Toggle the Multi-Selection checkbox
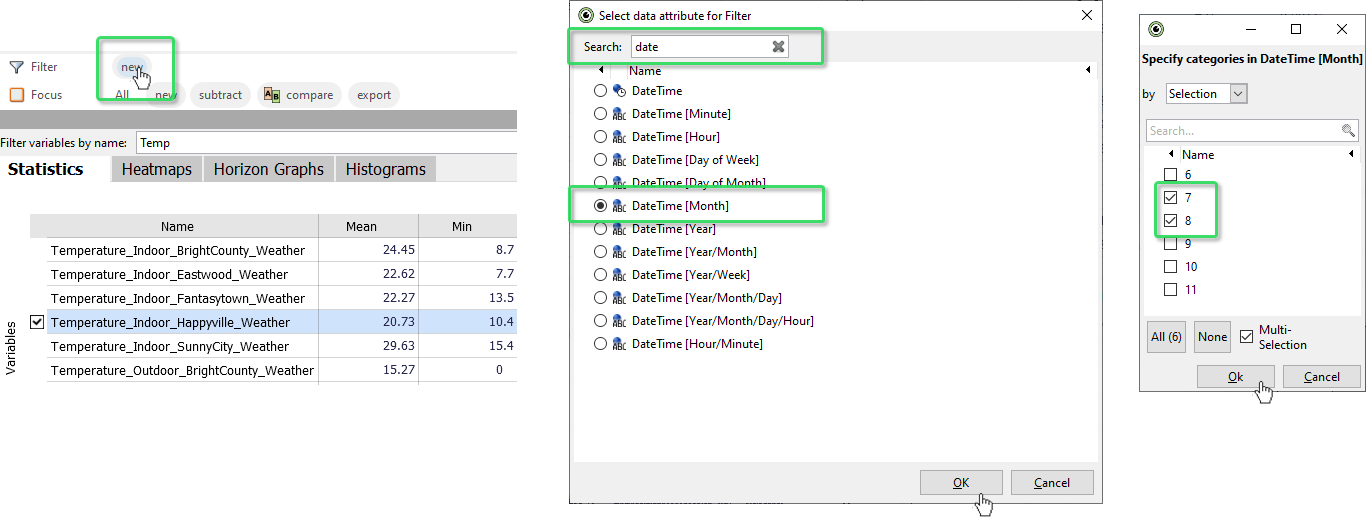Screen dimensions: 1366x520 (1246, 337)
